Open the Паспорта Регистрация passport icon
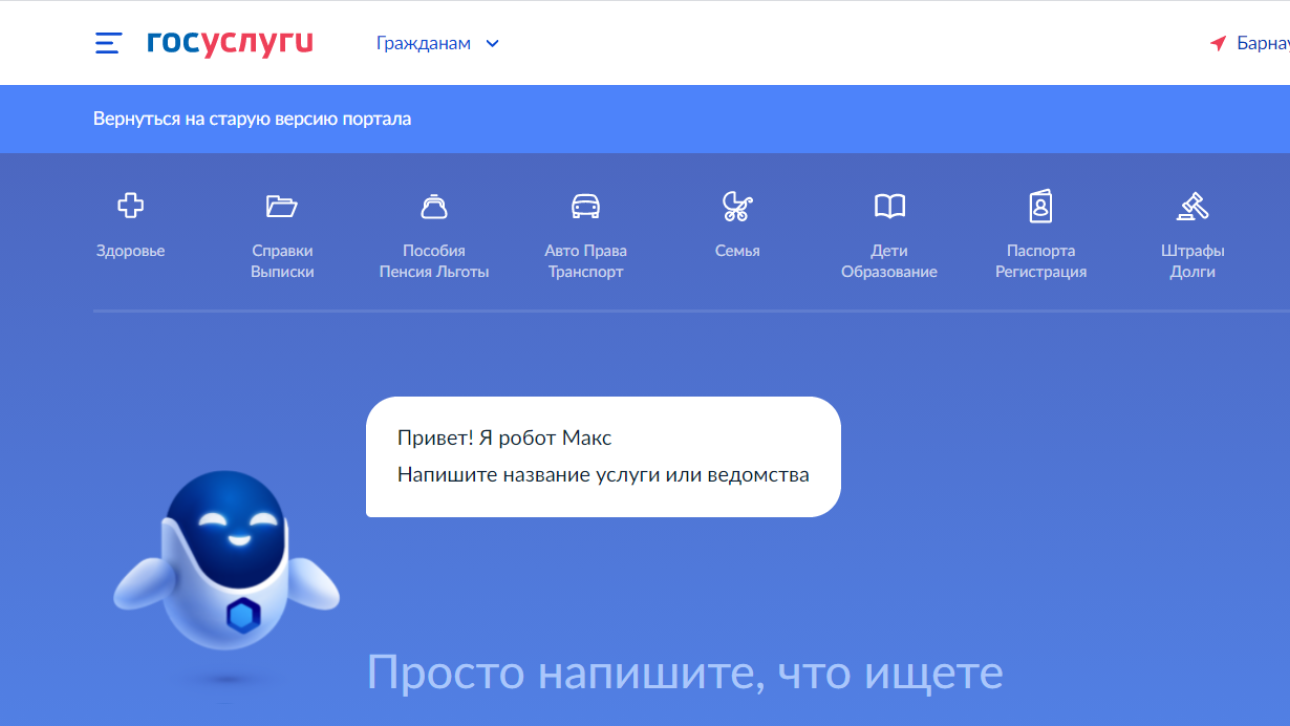This screenshot has width=1290, height=726. point(1041,206)
